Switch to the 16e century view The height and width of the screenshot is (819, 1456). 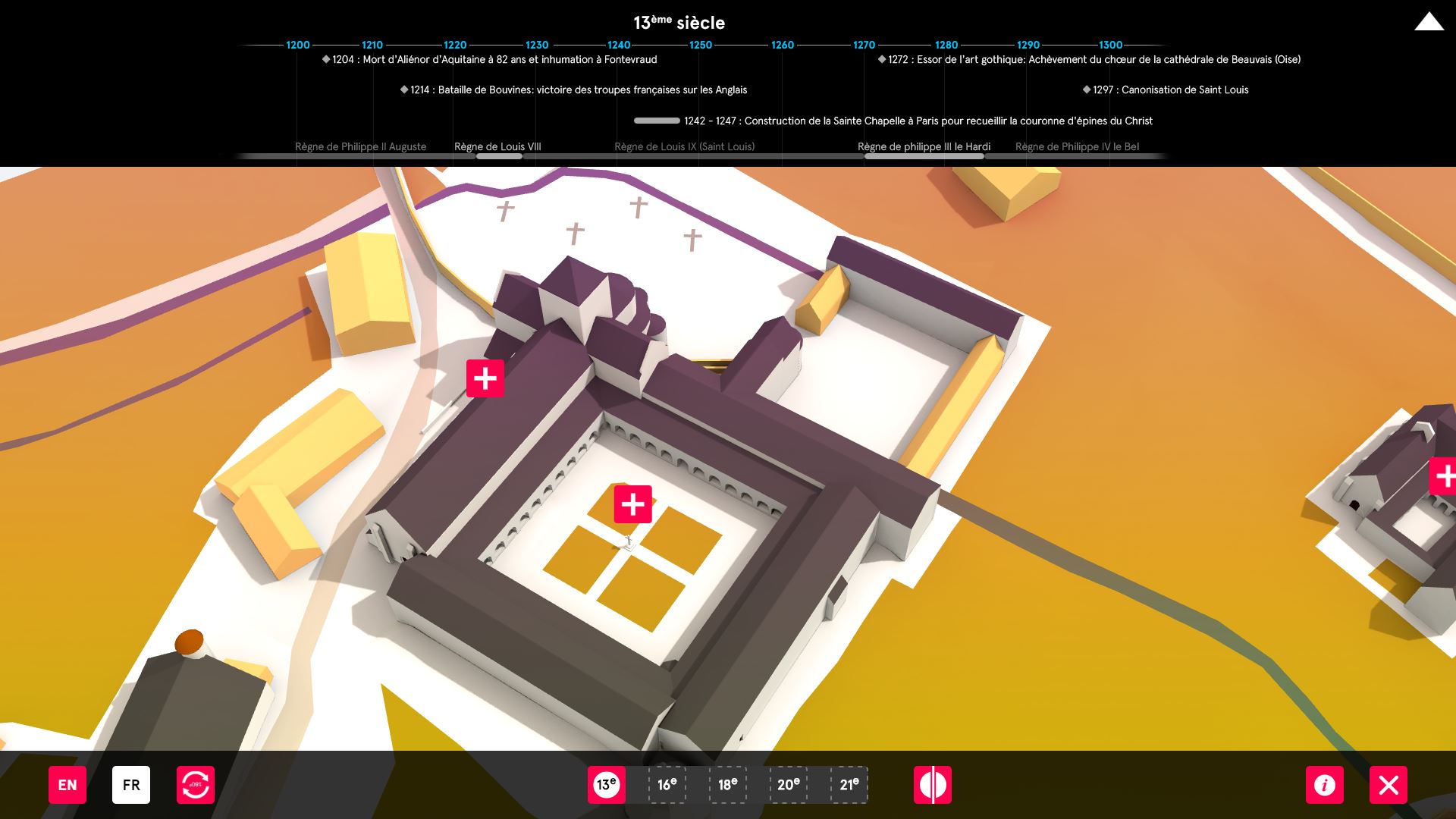pos(667,785)
